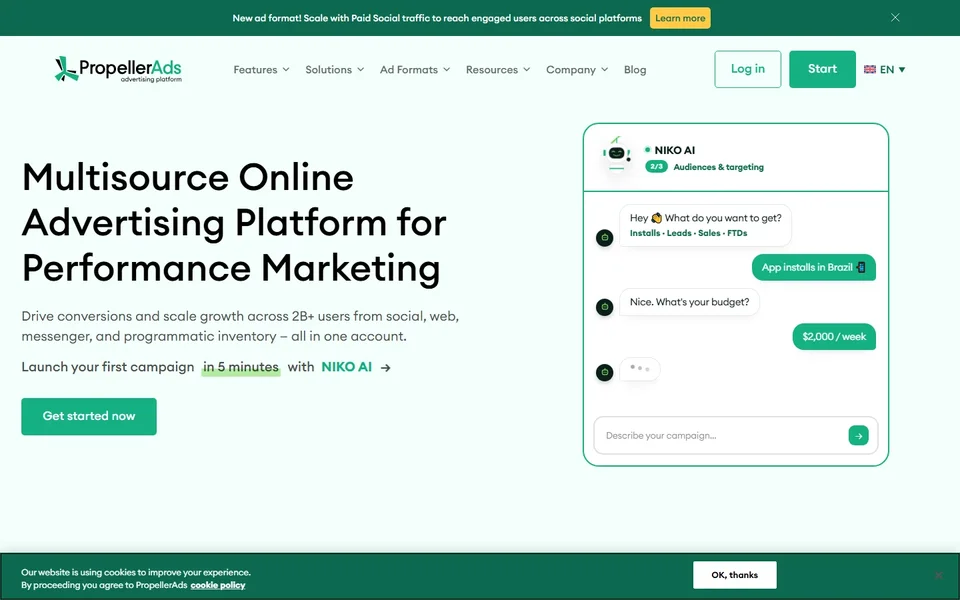Screen dimensions: 960x600
Task: Go to the Blog page
Action: click(635, 70)
